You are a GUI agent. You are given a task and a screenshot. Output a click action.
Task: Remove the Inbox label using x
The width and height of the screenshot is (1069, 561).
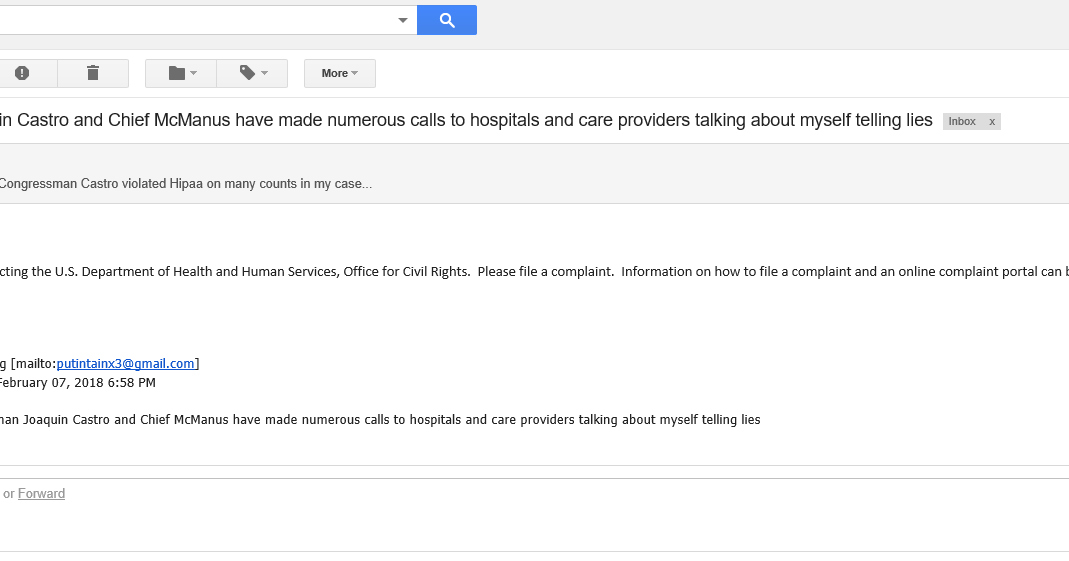(992, 122)
